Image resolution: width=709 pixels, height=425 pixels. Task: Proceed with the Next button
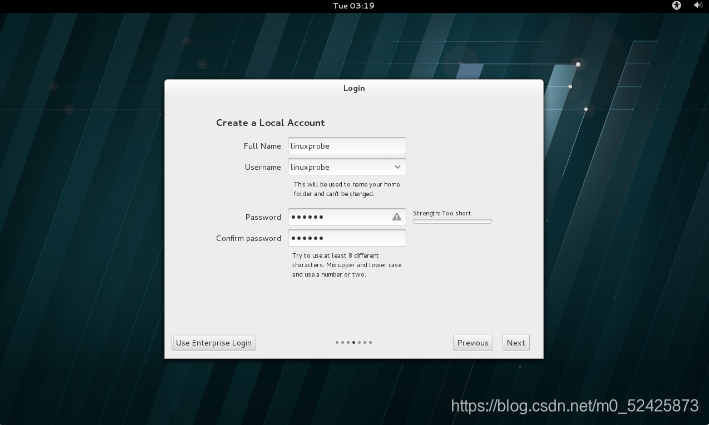(x=515, y=343)
